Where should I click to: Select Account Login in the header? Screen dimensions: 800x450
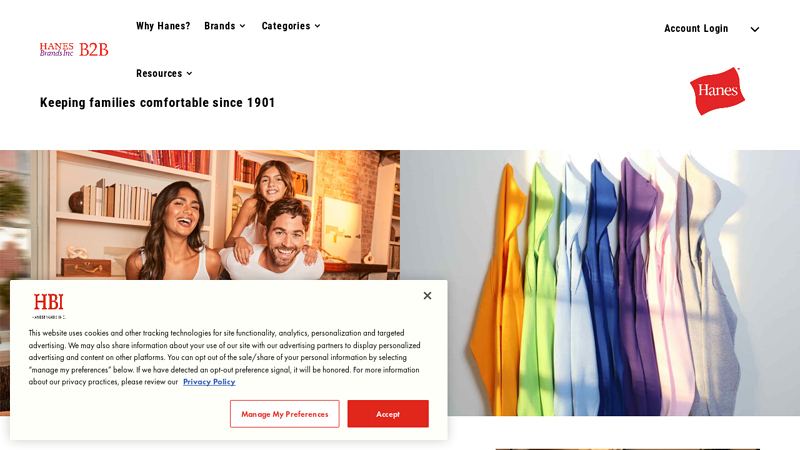coord(696,29)
